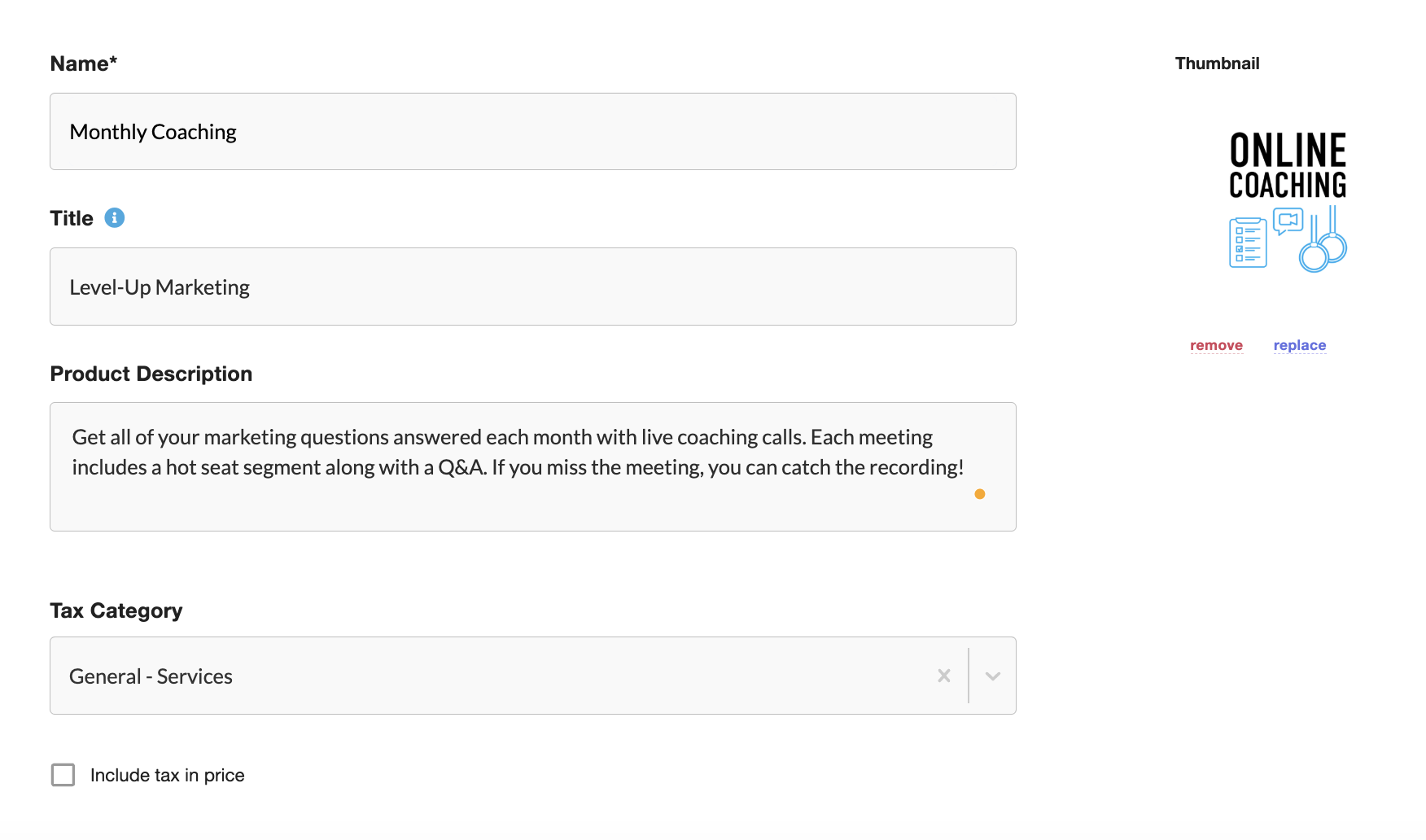Click the orange dot in description box

coord(980,494)
